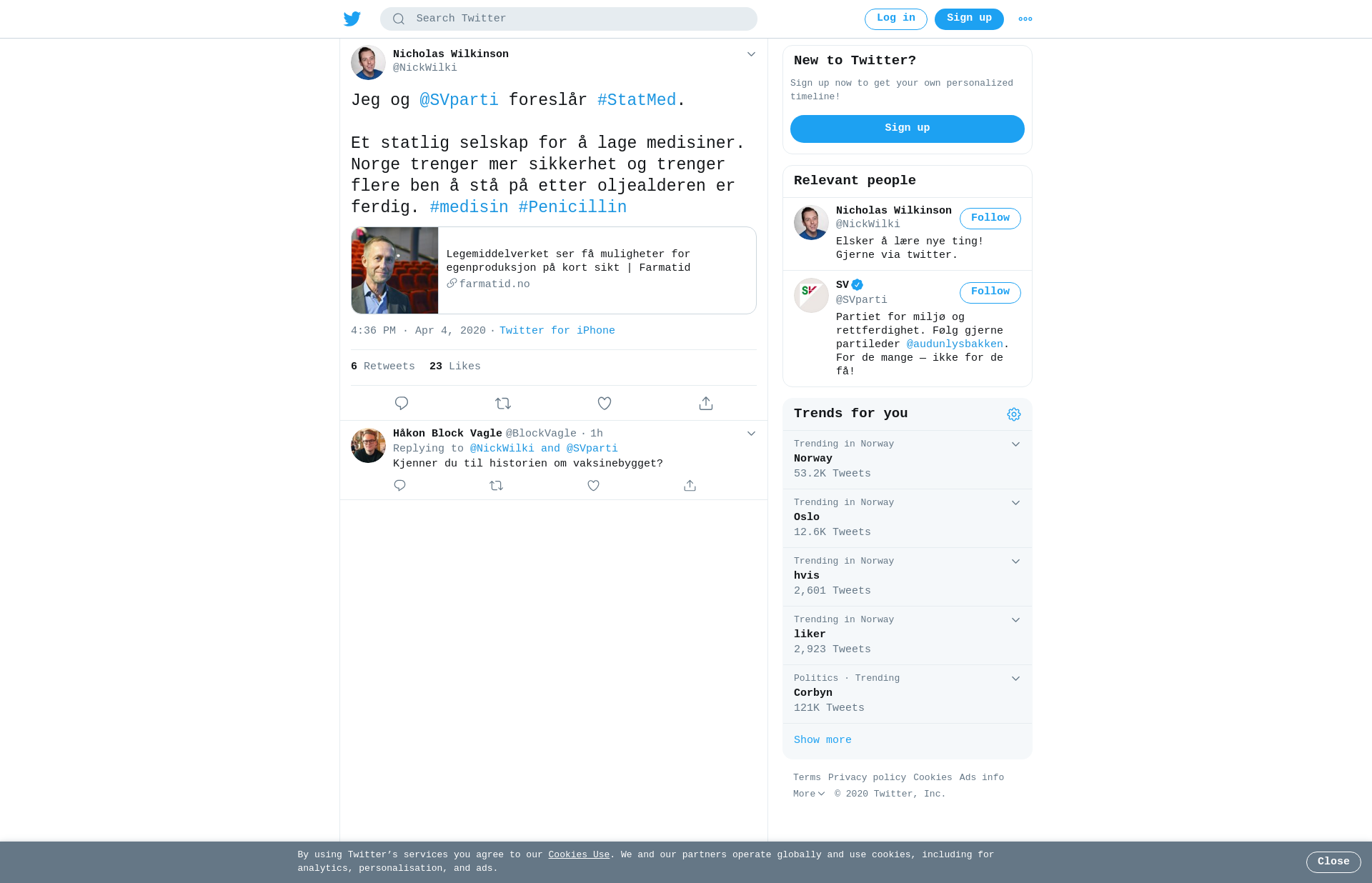Like the main tweet with heart icon

[605, 404]
